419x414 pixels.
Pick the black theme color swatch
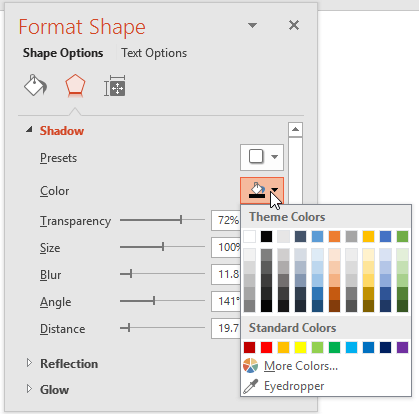click(266, 237)
